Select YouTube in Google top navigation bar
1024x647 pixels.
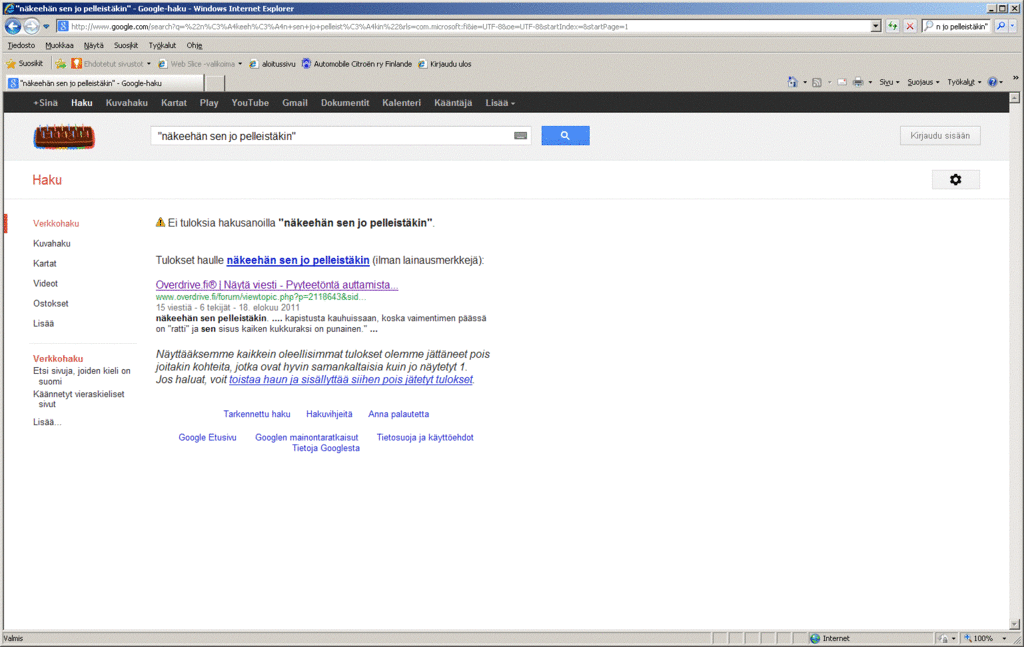coord(249,102)
